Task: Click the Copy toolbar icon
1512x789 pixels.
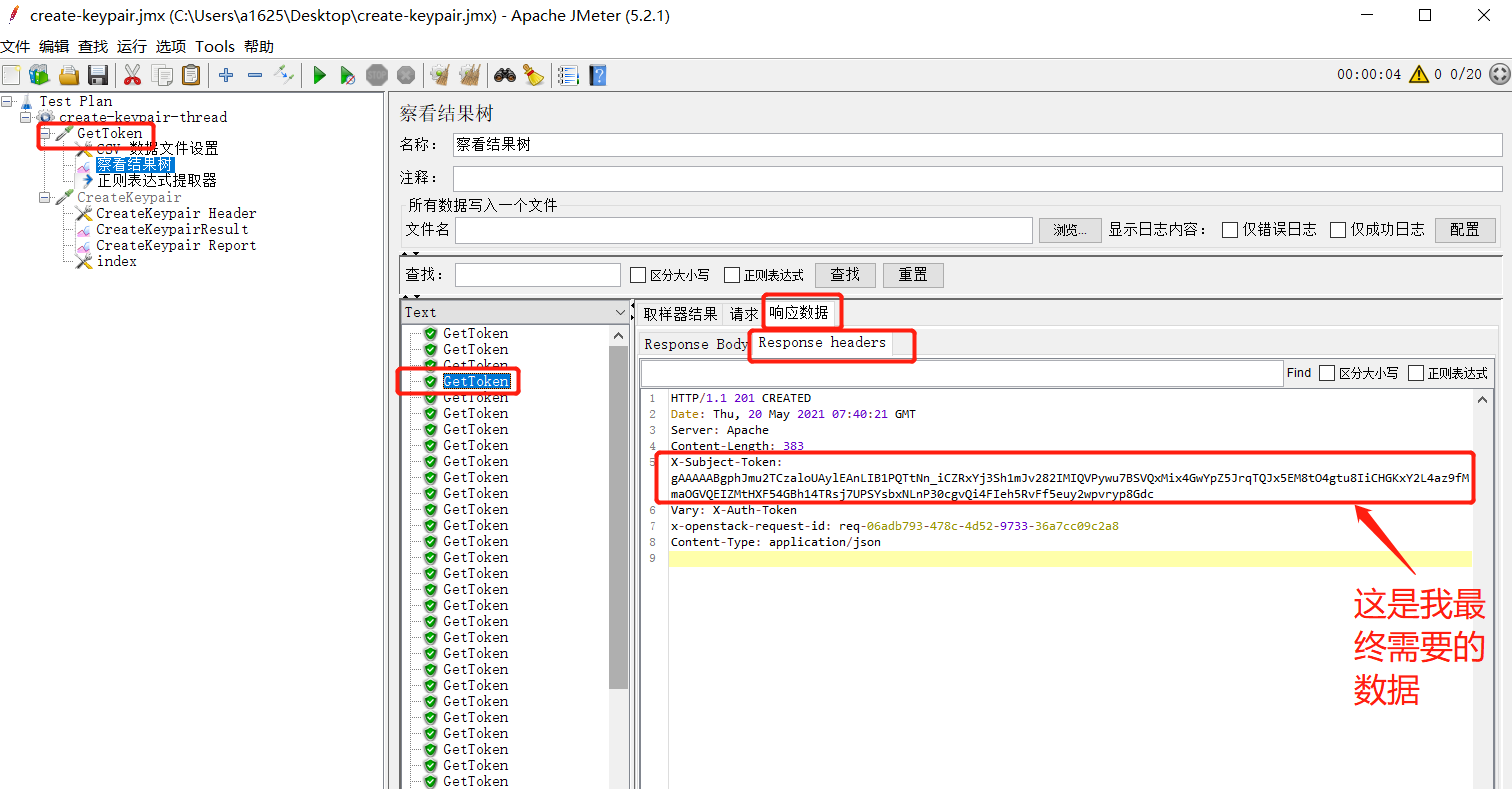Action: (161, 75)
